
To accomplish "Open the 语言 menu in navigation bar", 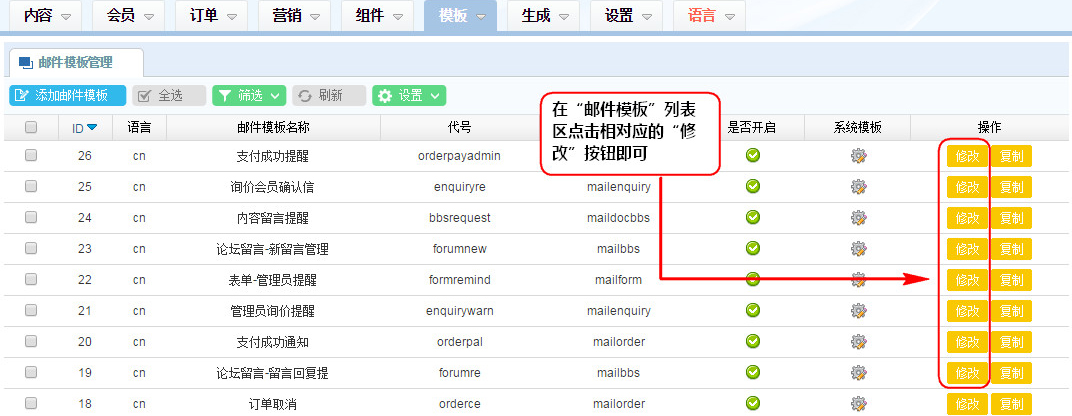I will click(x=708, y=16).
